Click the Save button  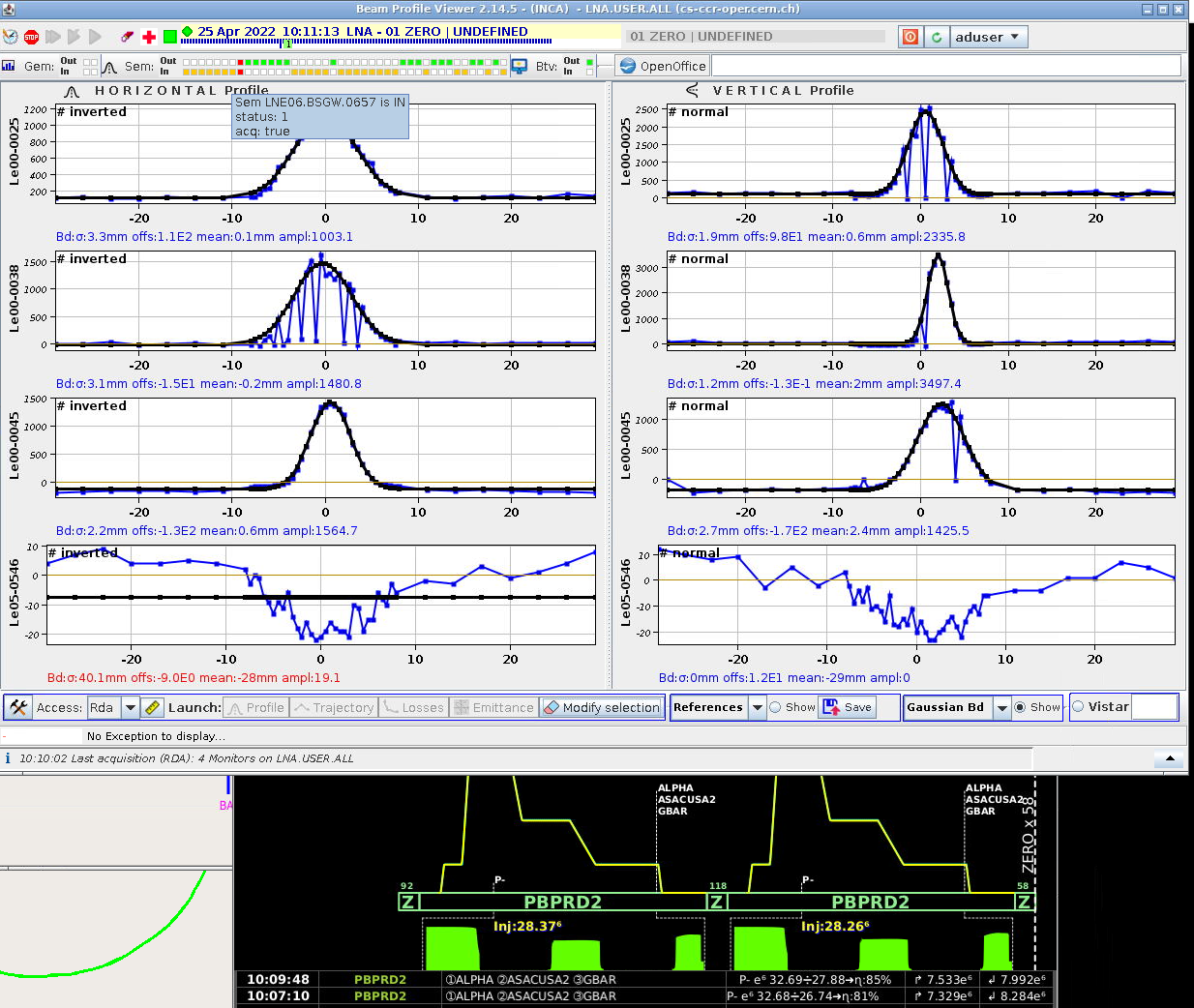point(848,707)
